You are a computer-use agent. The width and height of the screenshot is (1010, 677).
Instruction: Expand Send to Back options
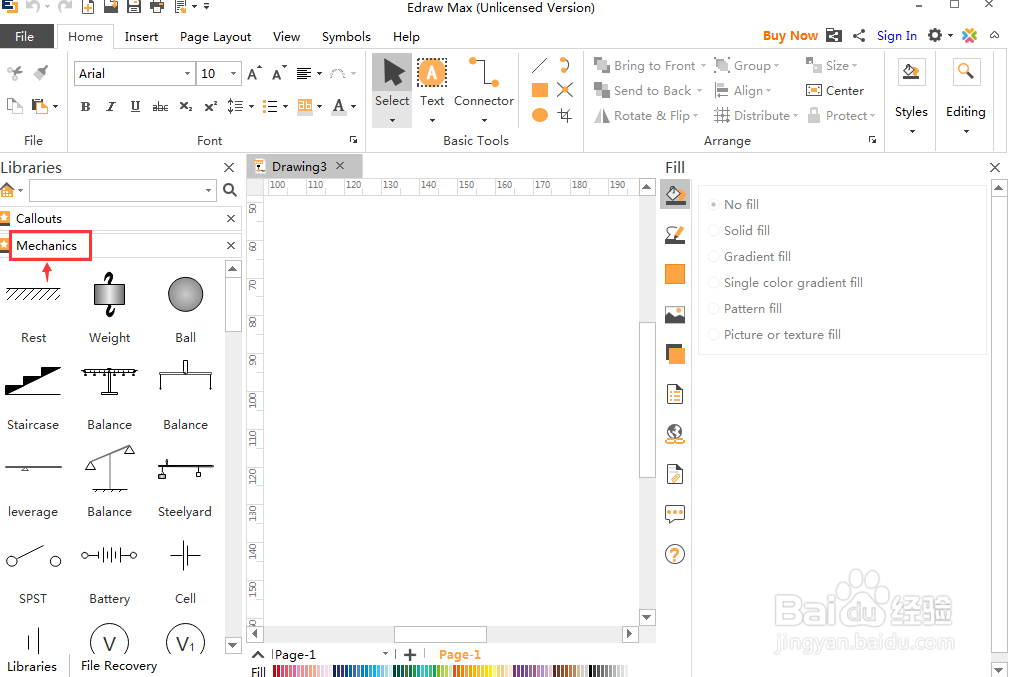(x=699, y=91)
